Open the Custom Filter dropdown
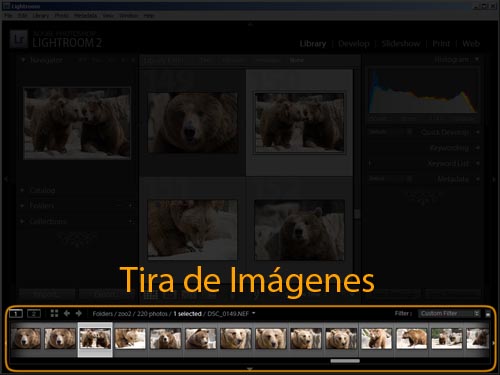This screenshot has height=375, width=500. [449, 313]
